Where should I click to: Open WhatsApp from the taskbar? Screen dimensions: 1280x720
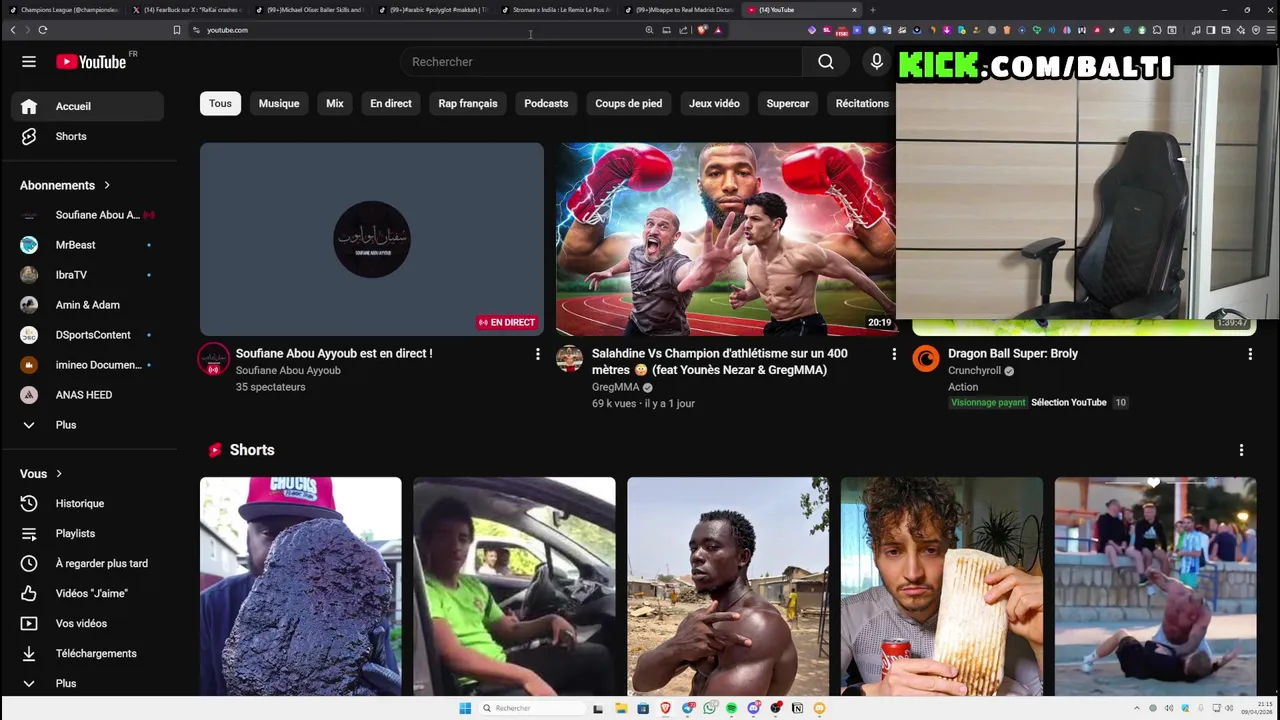coord(710,708)
